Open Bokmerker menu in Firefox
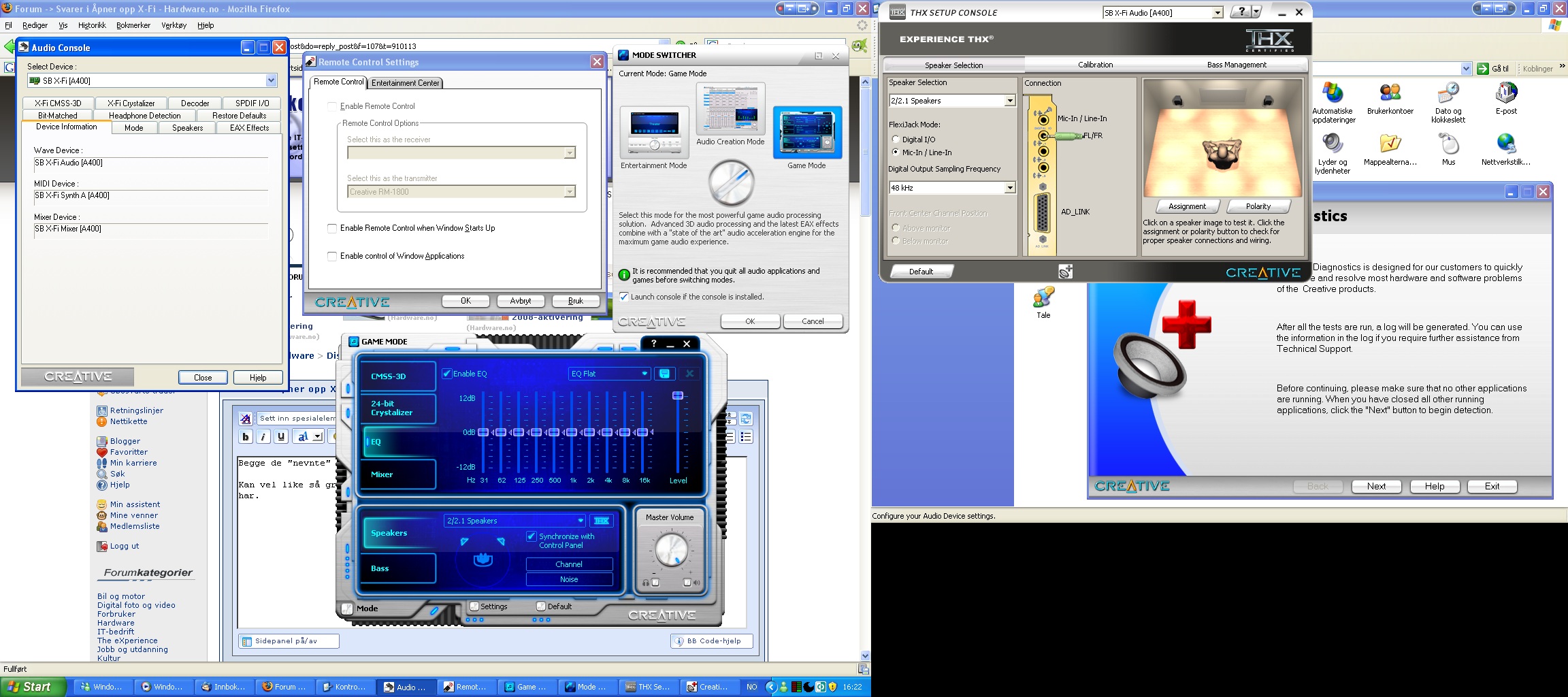Image resolution: width=1568 pixels, height=697 pixels. click(x=133, y=25)
